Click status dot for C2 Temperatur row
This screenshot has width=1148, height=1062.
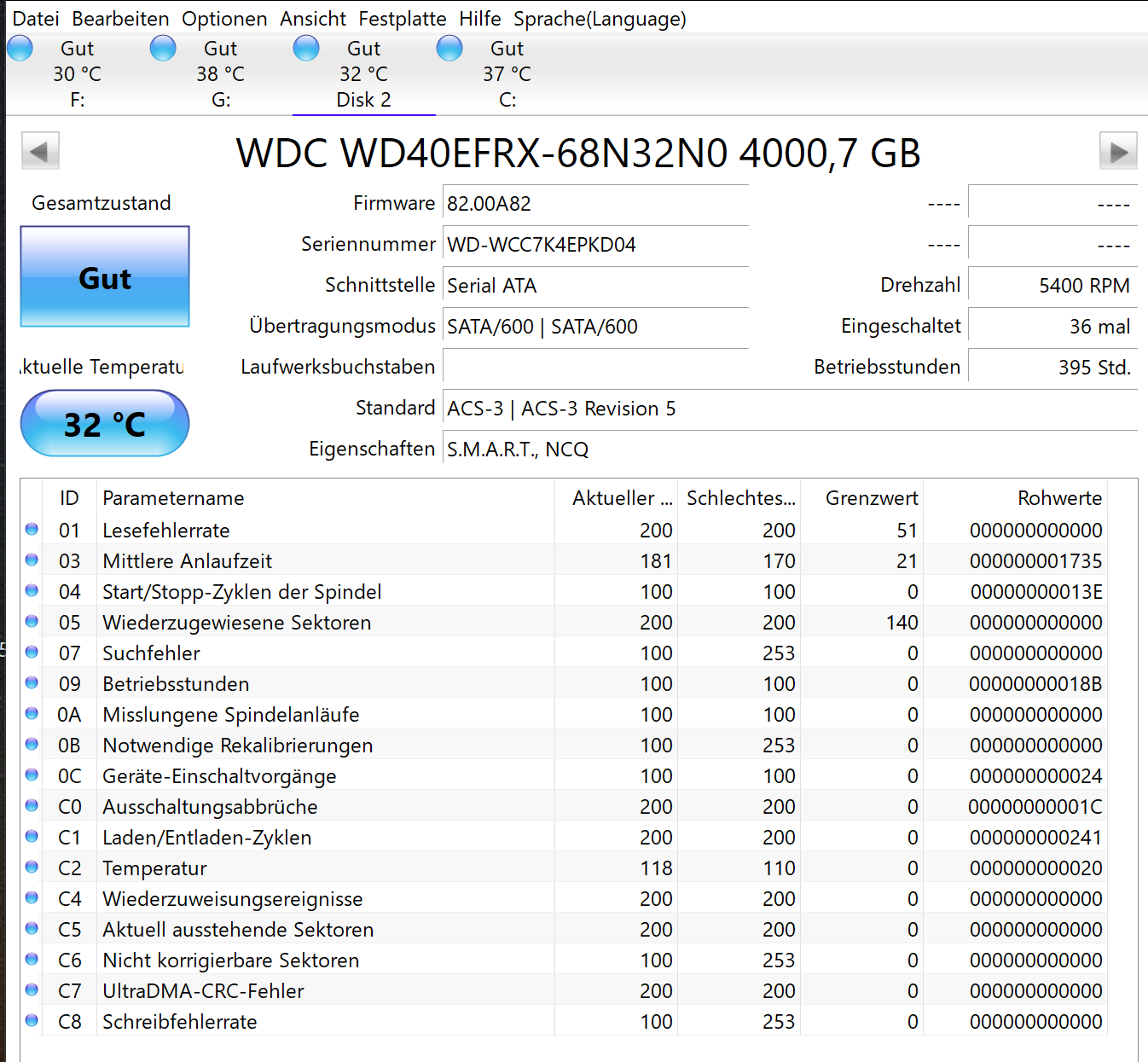(x=32, y=867)
